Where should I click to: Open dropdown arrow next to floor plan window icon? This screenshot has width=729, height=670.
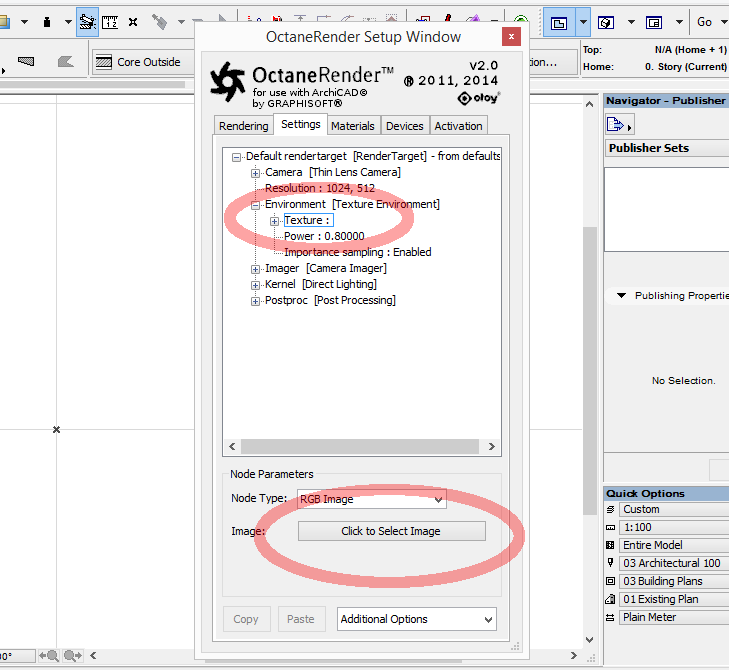point(583,22)
